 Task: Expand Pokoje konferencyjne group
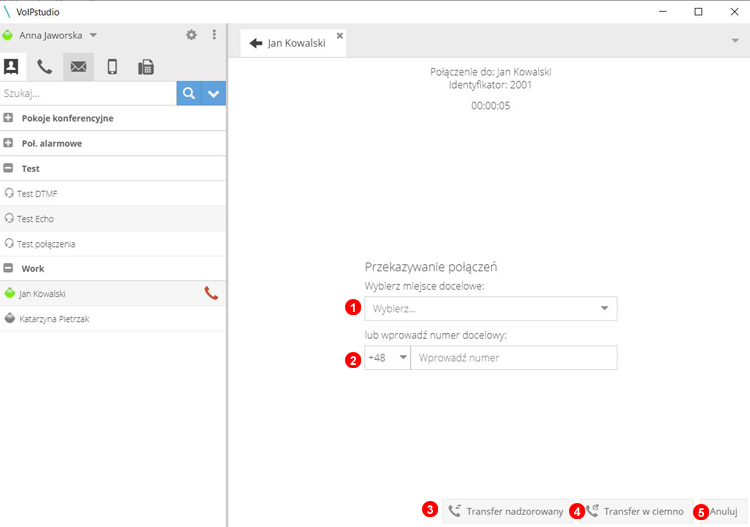pos(8,118)
